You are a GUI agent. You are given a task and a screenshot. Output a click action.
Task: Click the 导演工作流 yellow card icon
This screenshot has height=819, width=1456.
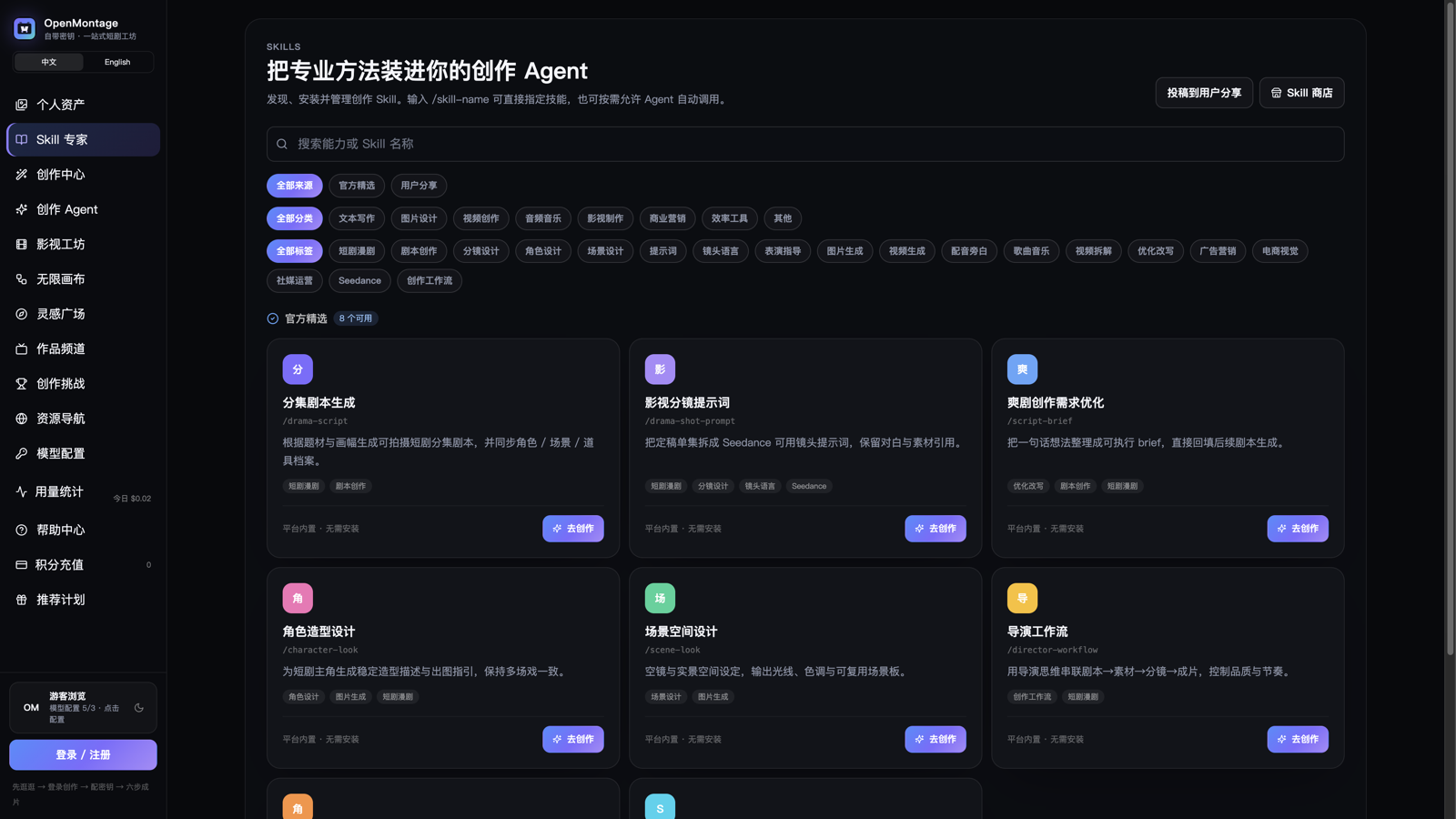pos(1022,598)
